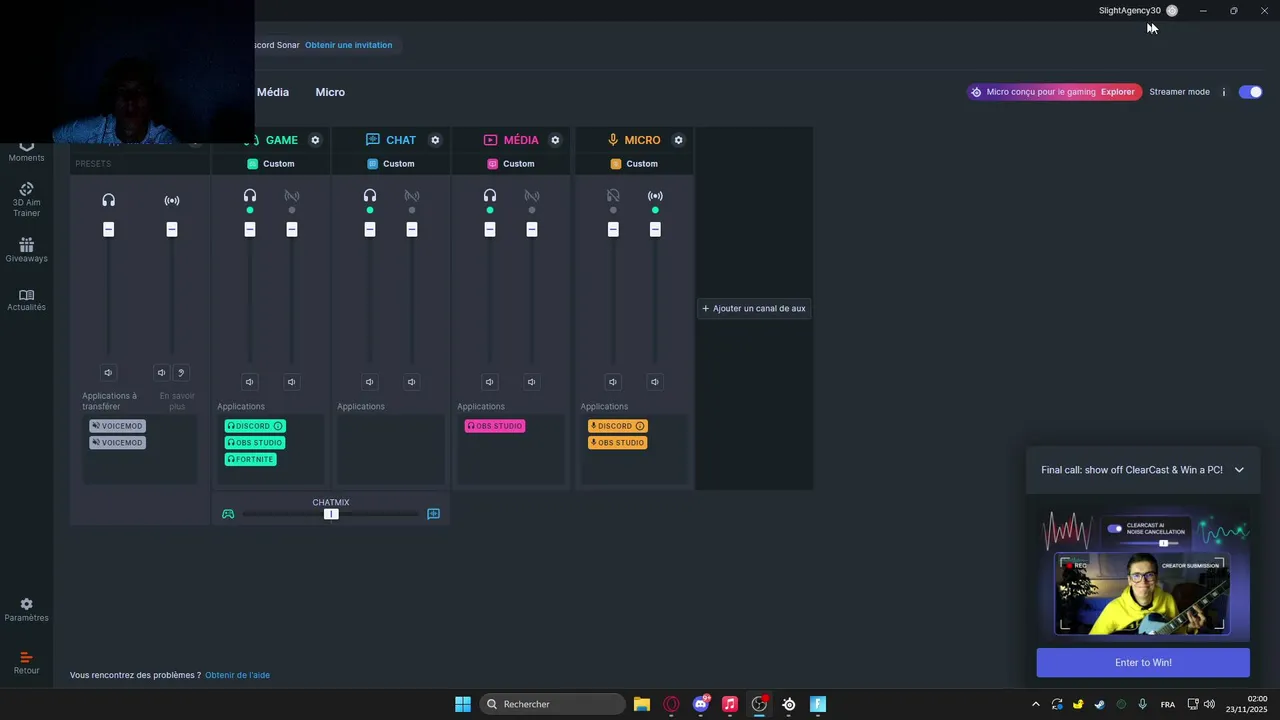Open CHAT Custom preset dropdown
This screenshot has height=720, width=1280.
tap(391, 164)
